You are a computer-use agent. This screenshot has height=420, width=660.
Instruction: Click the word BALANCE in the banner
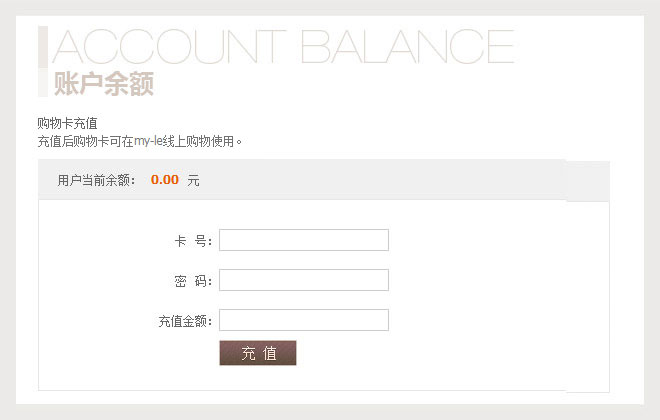coord(406,47)
